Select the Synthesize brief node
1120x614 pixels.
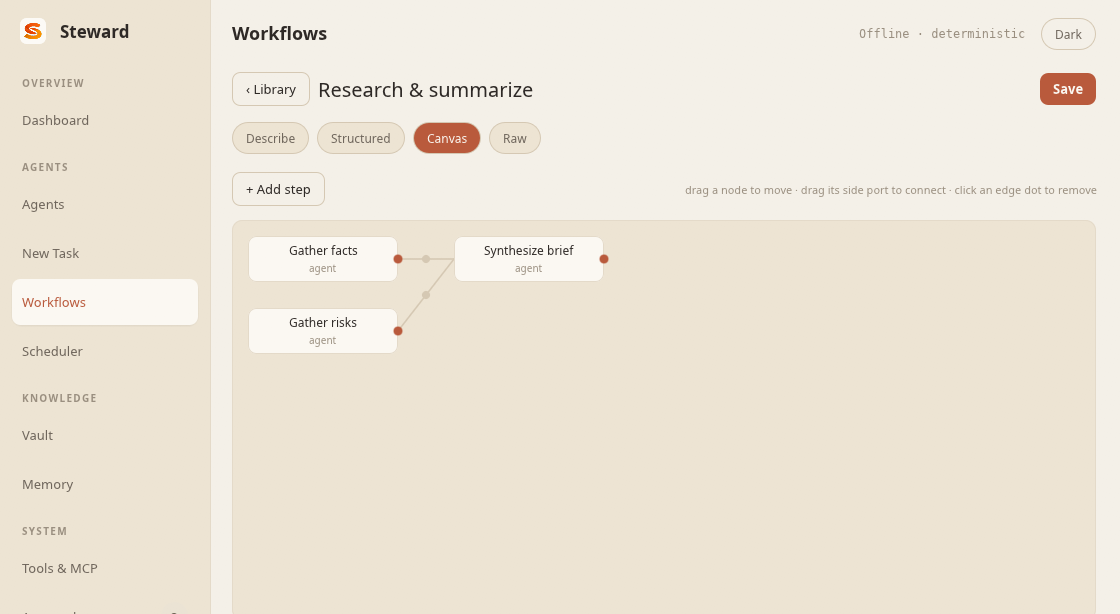point(529,259)
